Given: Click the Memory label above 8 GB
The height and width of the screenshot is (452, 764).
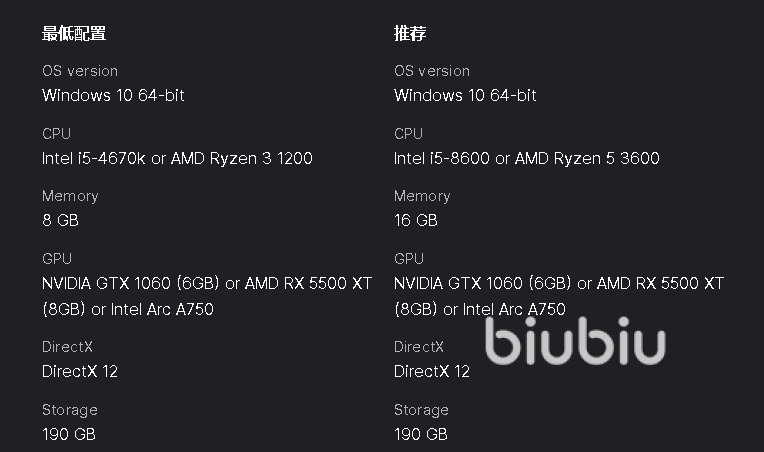Looking at the screenshot, I should click(x=70, y=196).
